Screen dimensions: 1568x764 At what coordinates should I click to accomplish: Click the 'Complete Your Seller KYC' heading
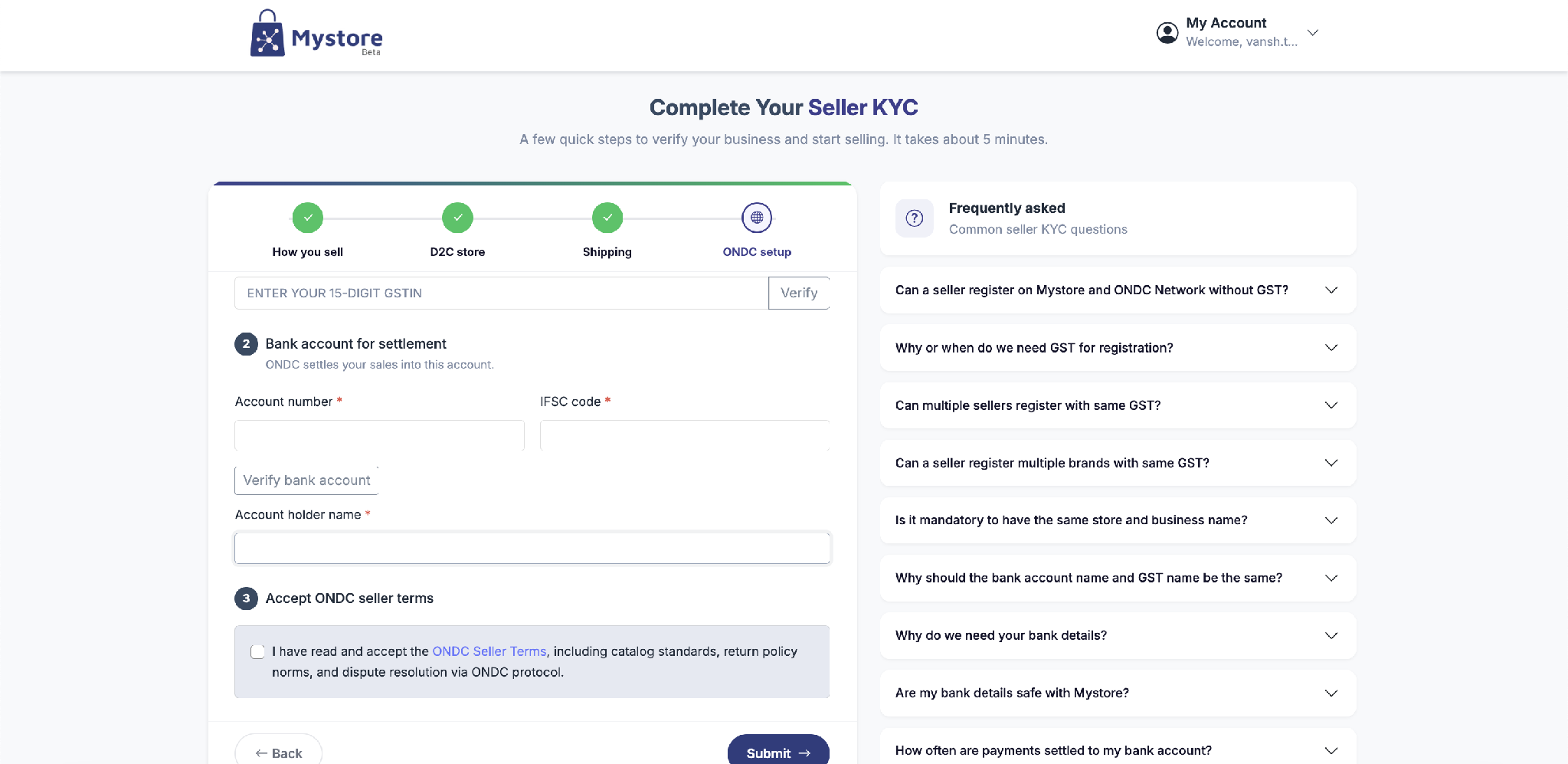tap(784, 107)
